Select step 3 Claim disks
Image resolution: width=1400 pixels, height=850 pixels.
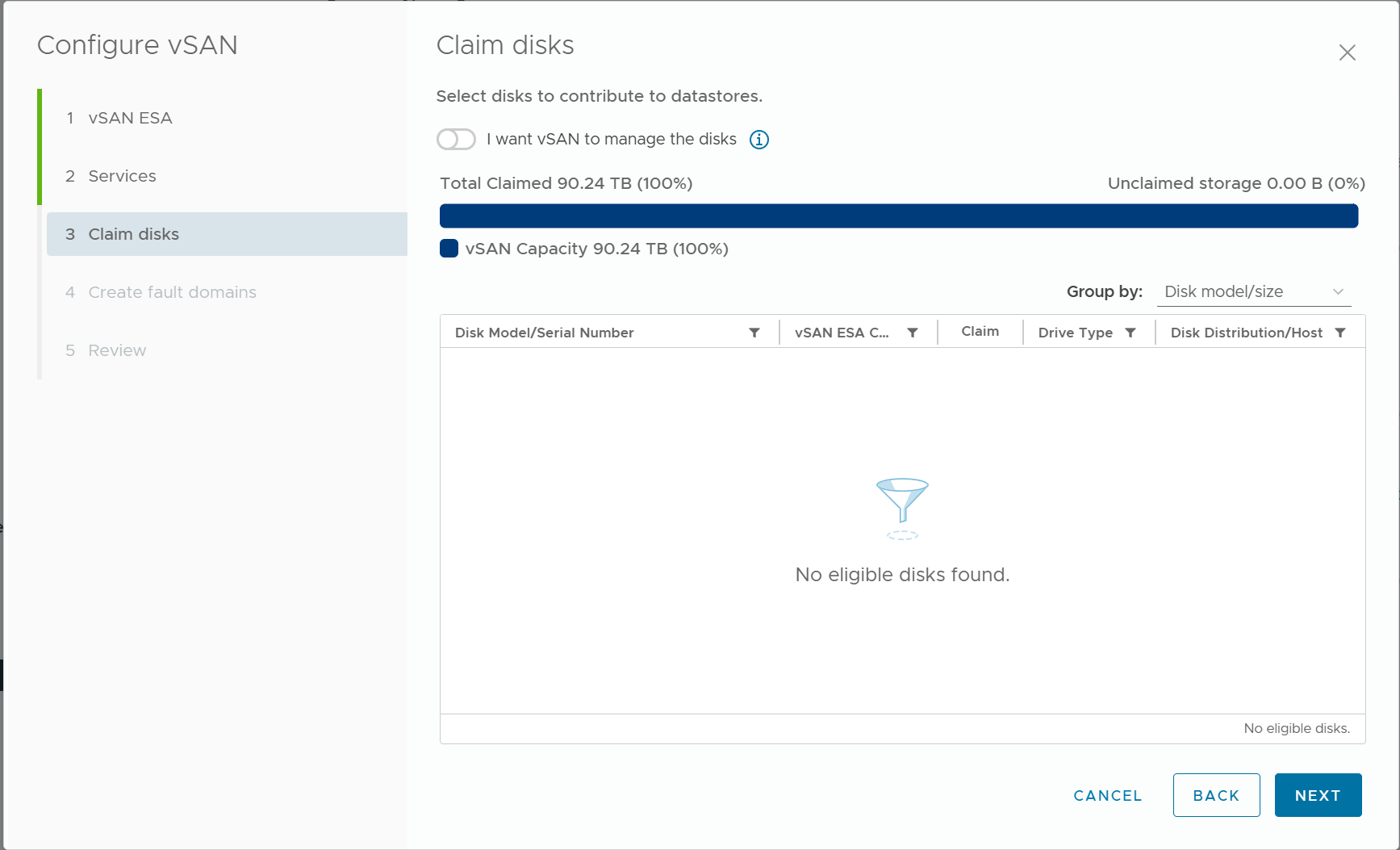227,234
